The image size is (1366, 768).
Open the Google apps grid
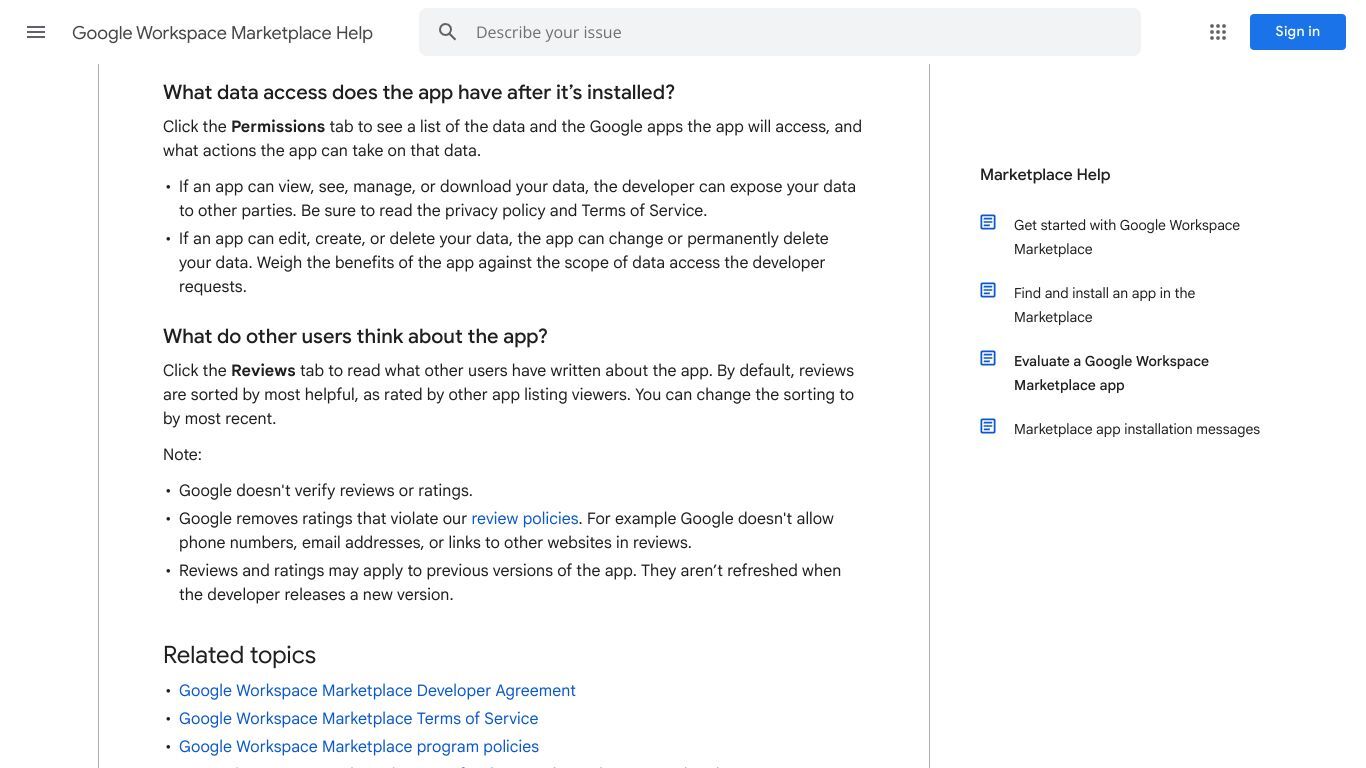1218,32
